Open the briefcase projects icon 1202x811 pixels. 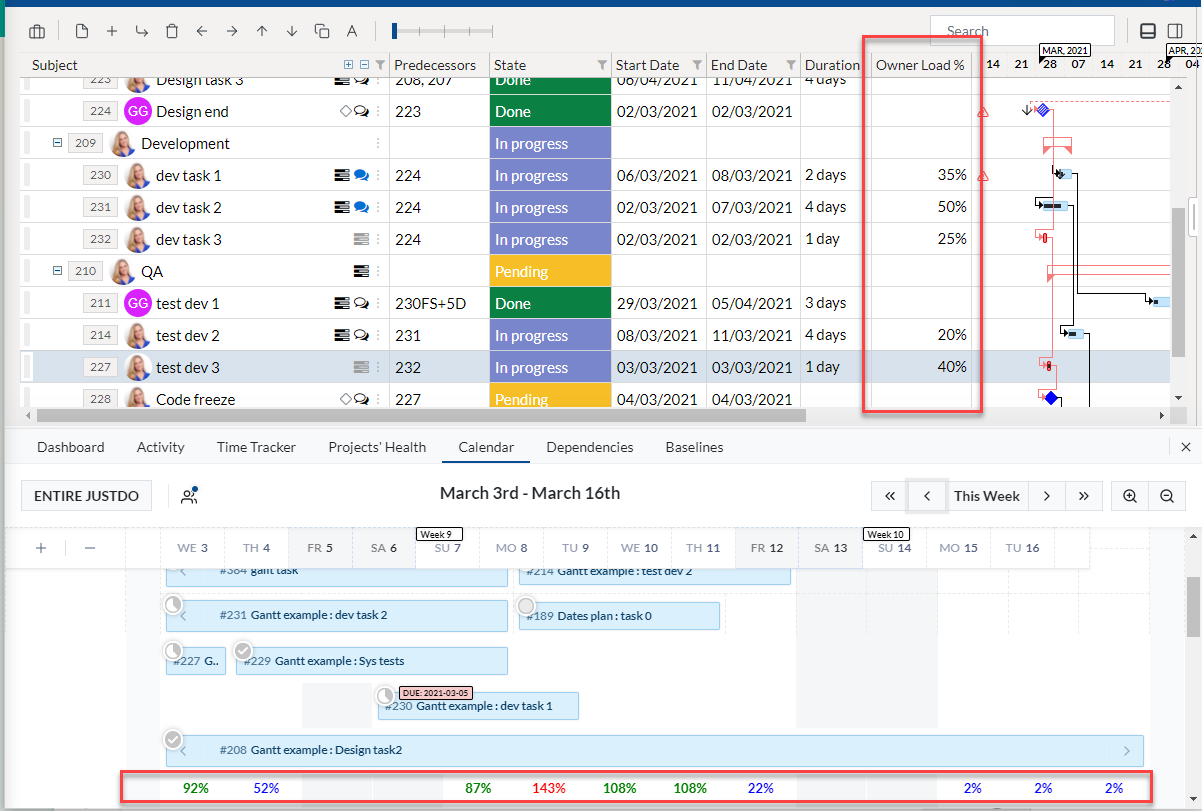point(37,31)
